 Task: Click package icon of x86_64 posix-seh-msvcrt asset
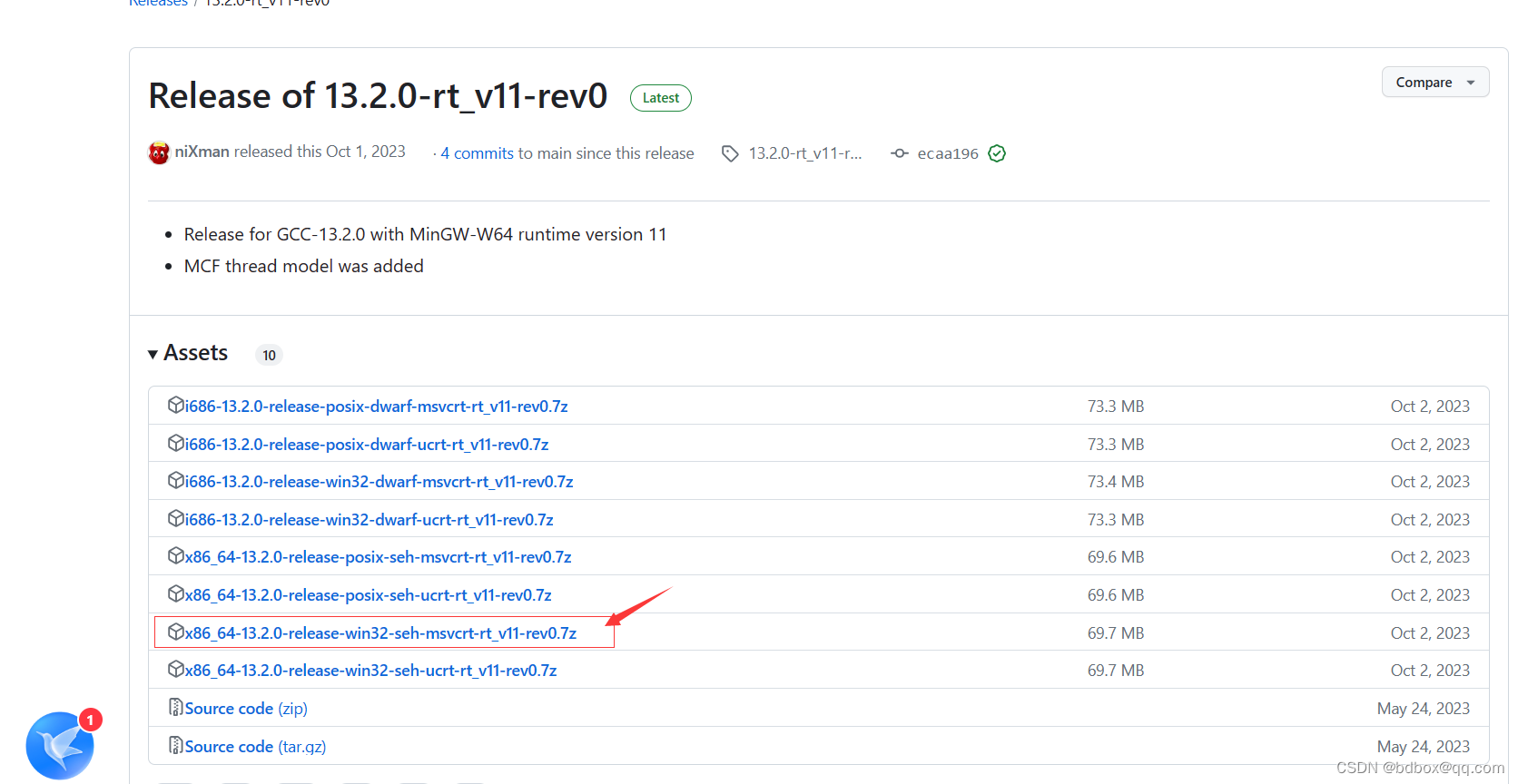[x=176, y=555]
